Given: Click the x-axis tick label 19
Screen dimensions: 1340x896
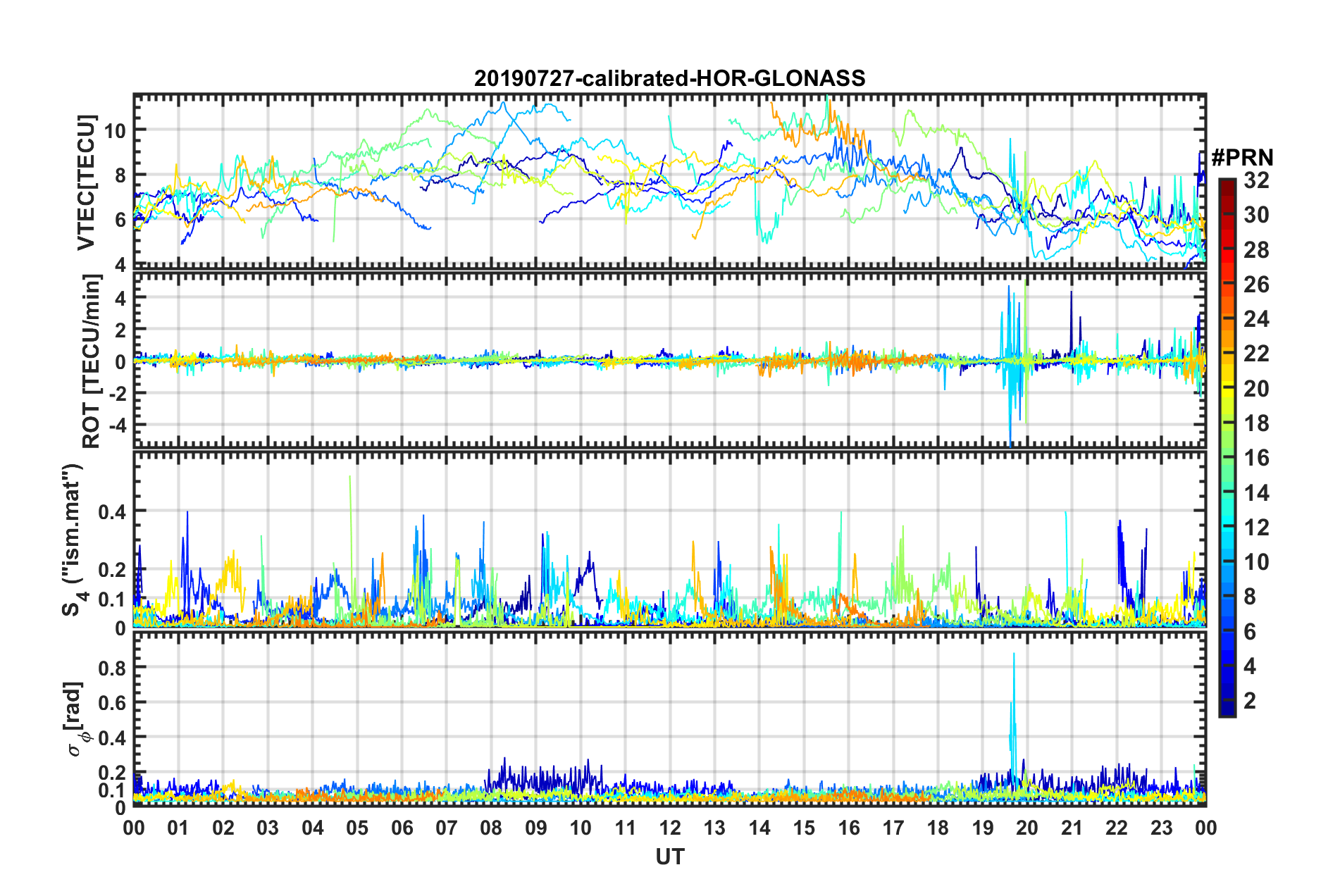Looking at the screenshot, I should 982,827.
